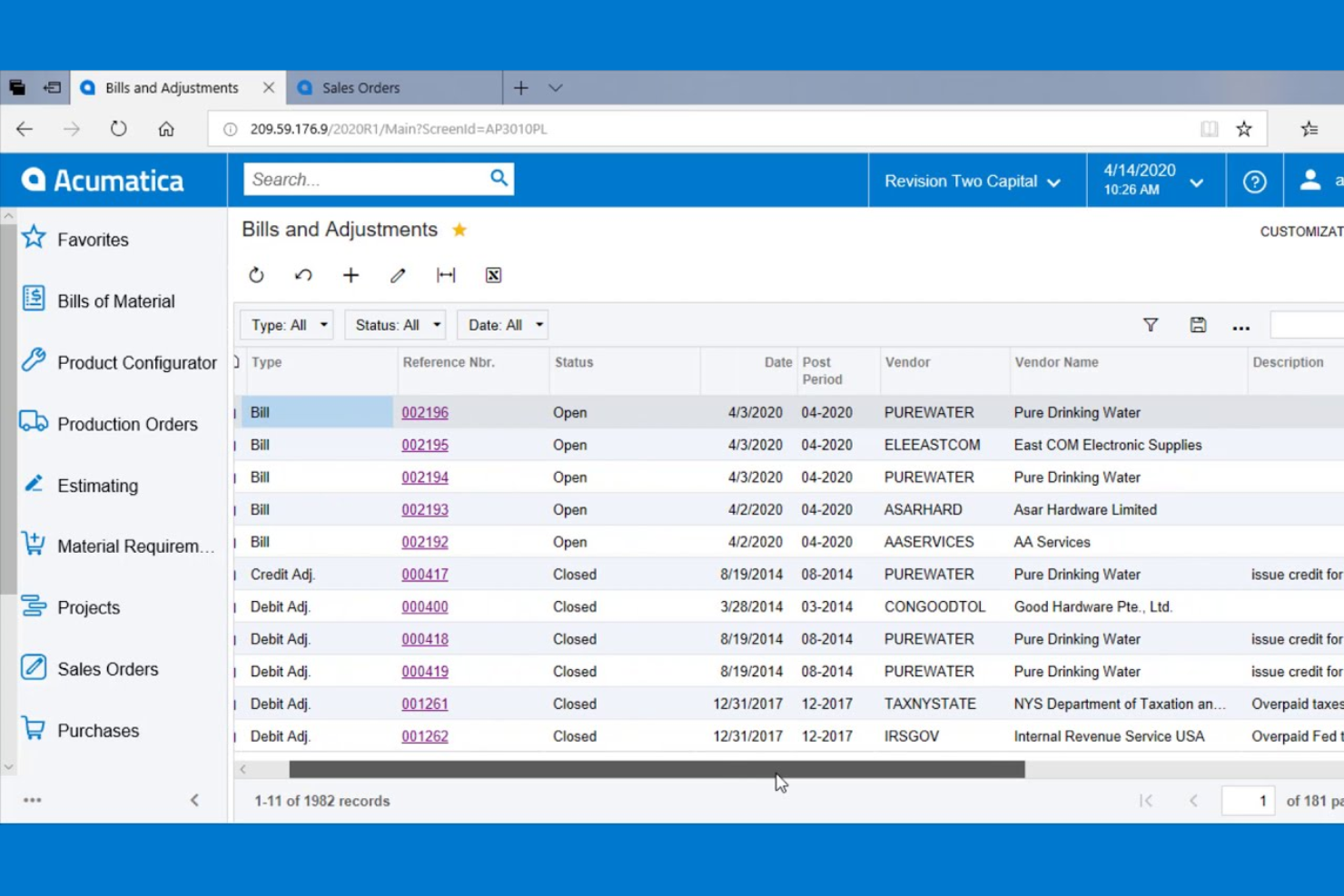The image size is (1344, 896).
Task: Click the browser address bar URL
Action: [x=399, y=129]
